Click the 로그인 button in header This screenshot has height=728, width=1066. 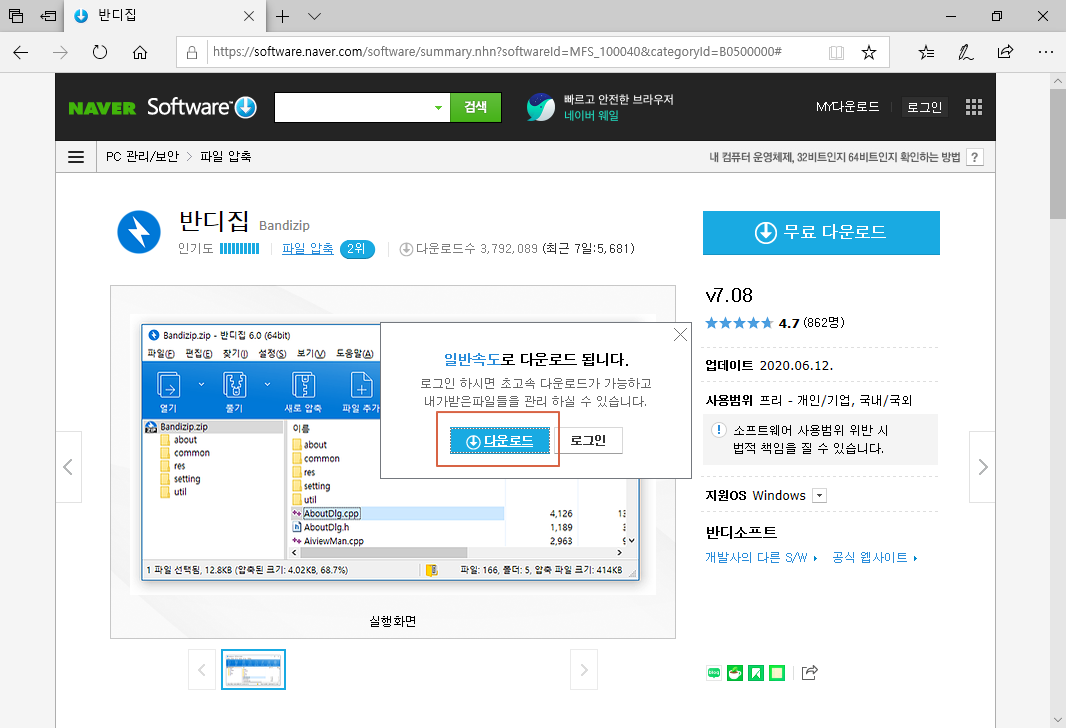point(925,107)
